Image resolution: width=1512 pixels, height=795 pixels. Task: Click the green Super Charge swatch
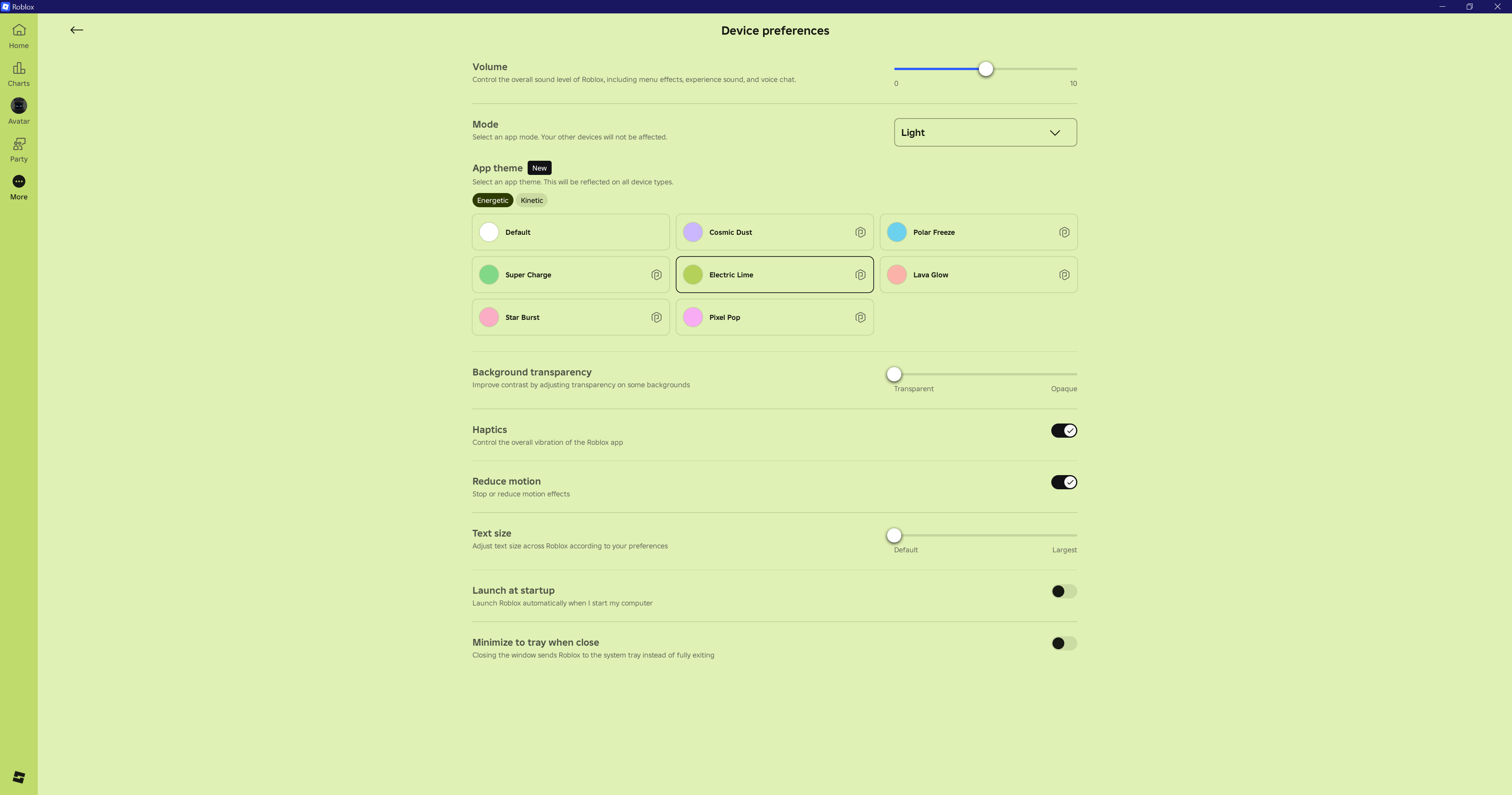click(489, 275)
